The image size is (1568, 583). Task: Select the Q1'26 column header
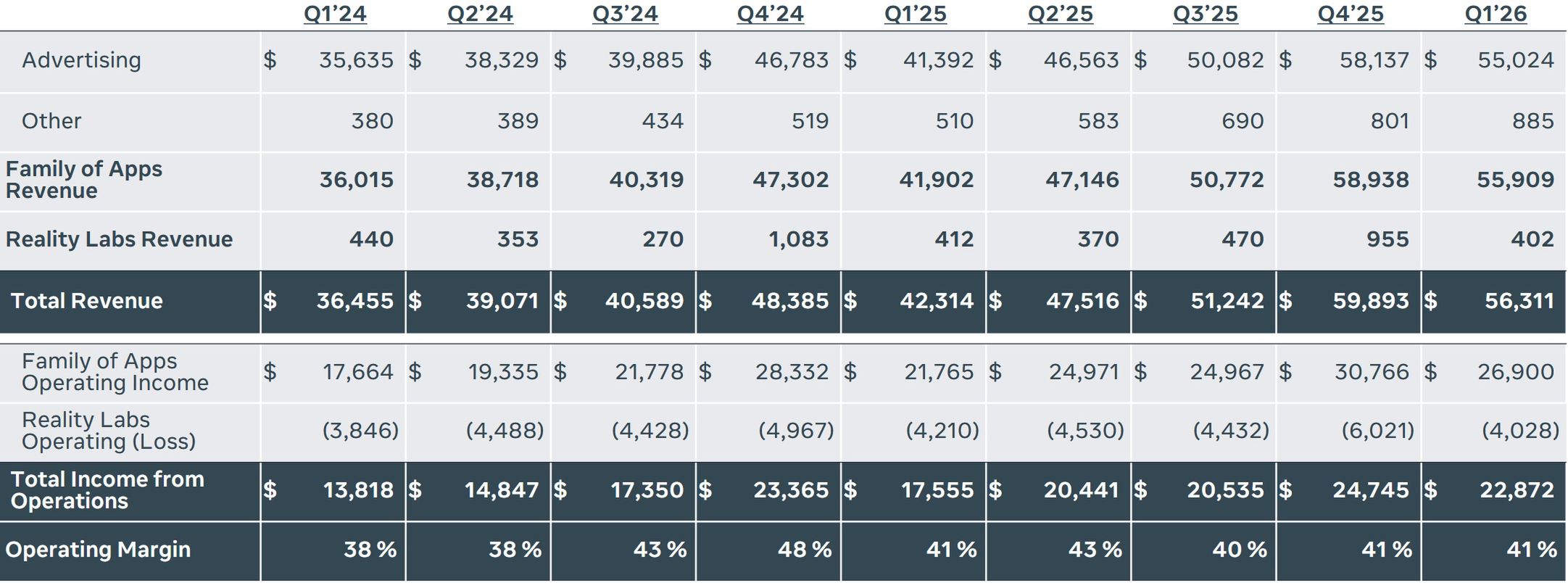point(1495,14)
